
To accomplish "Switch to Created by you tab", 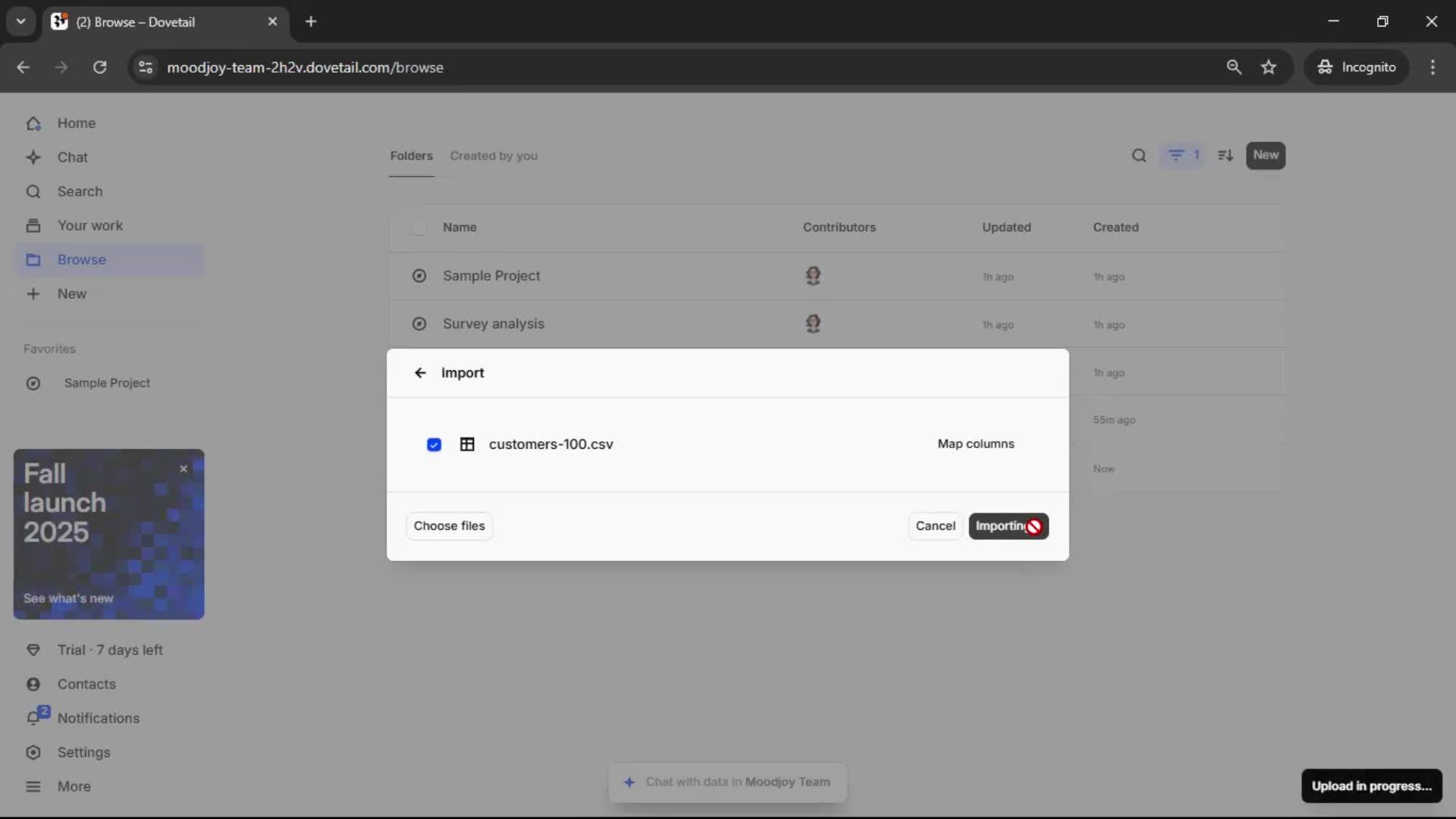I will (494, 156).
